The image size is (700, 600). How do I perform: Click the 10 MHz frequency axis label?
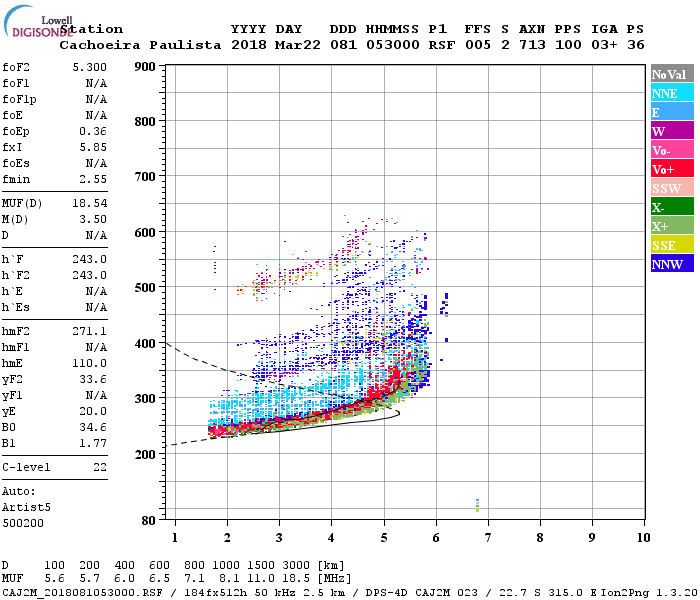[x=643, y=538]
